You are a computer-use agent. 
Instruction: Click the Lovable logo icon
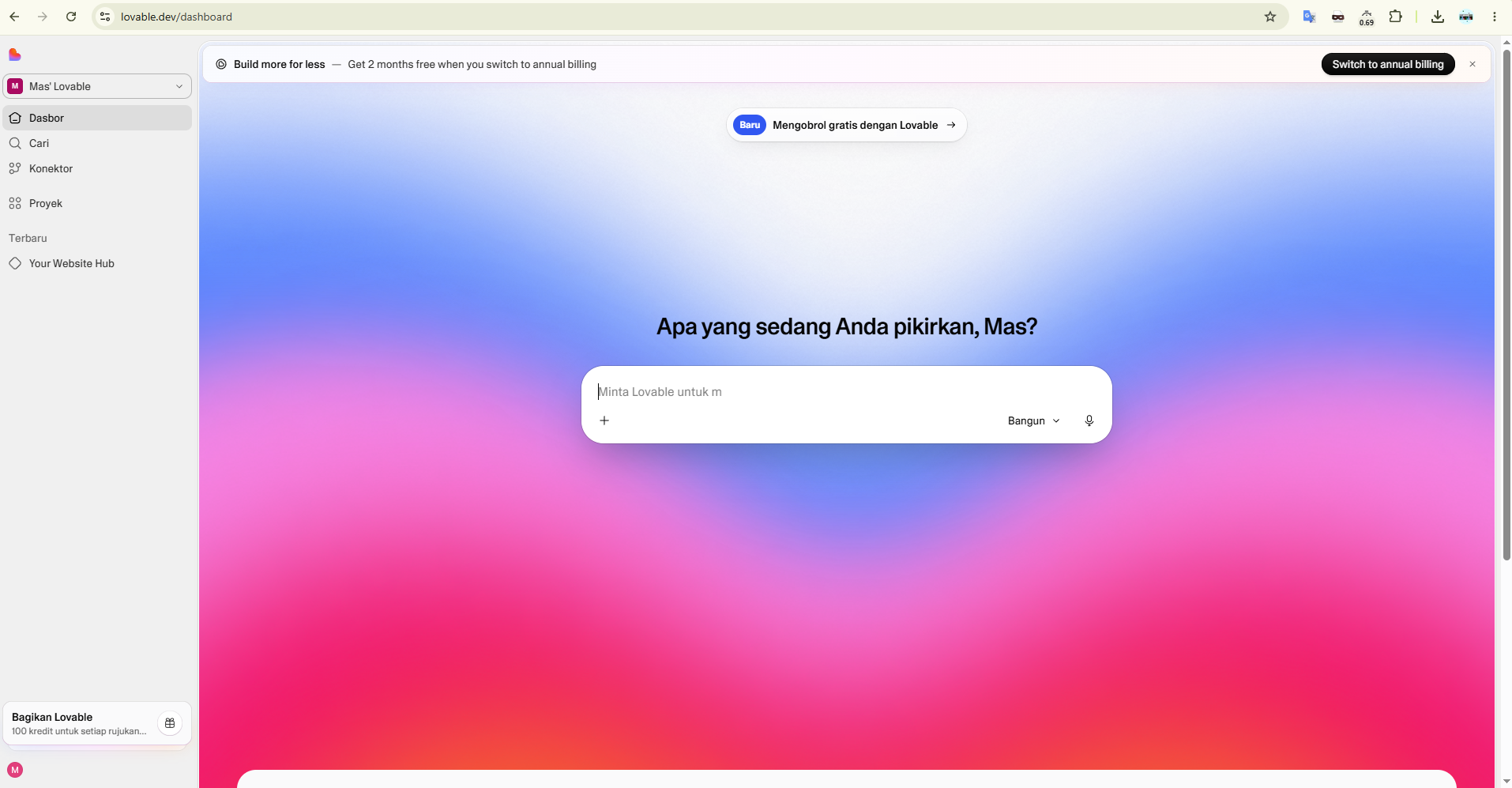click(x=15, y=55)
